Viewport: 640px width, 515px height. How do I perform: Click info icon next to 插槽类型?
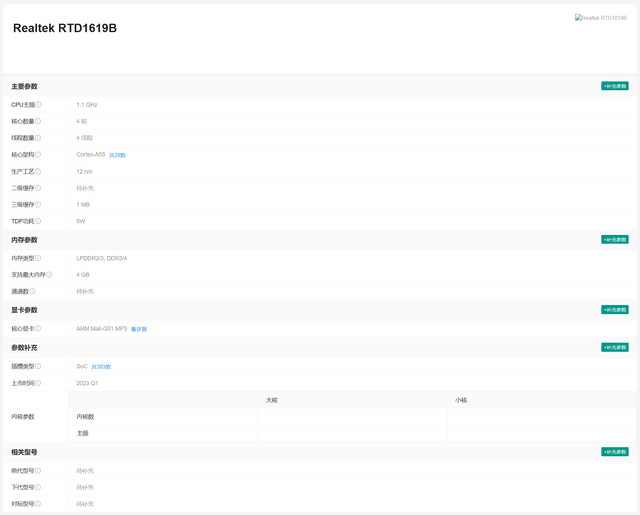point(38,366)
